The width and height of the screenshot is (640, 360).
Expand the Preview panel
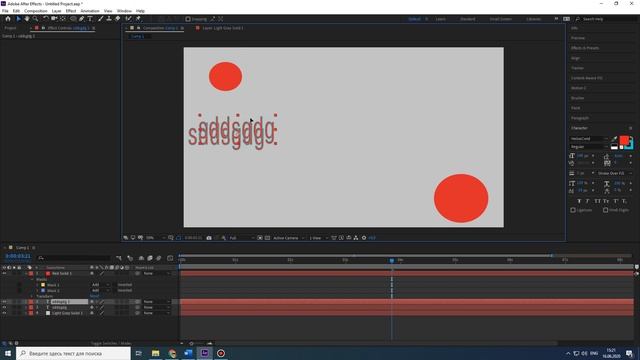point(578,38)
